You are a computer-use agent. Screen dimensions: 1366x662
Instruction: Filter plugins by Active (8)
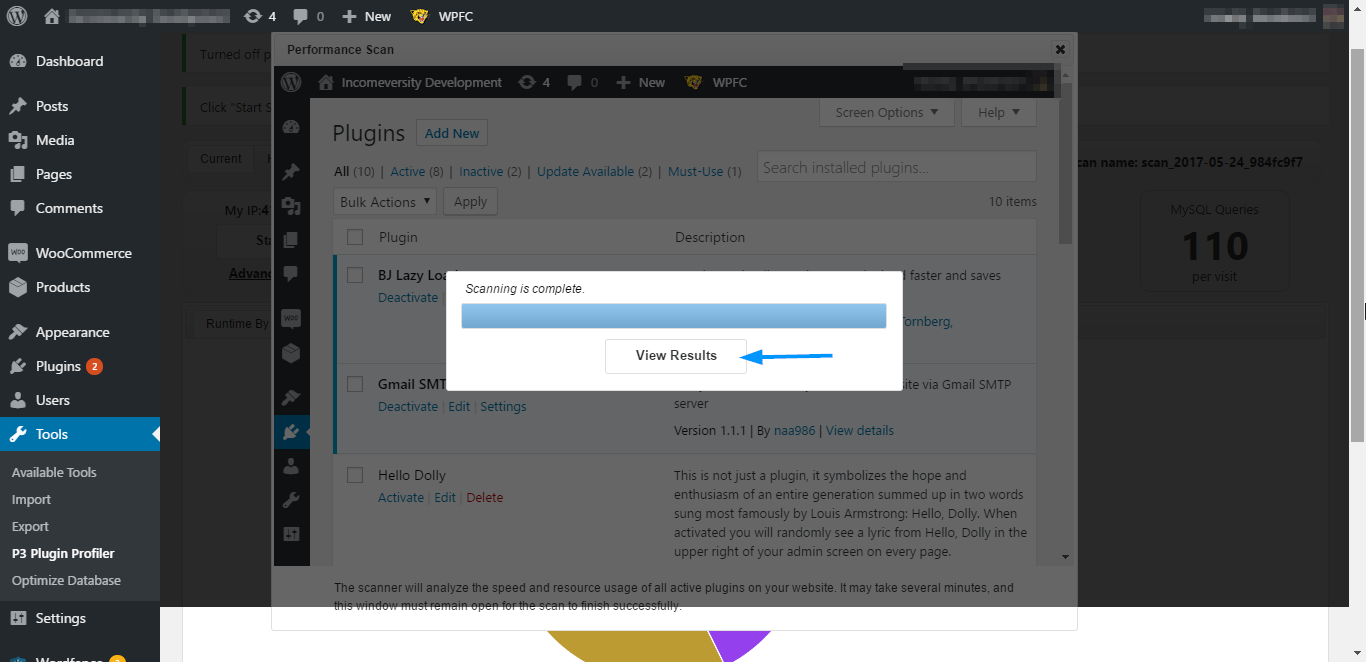[x=417, y=171]
